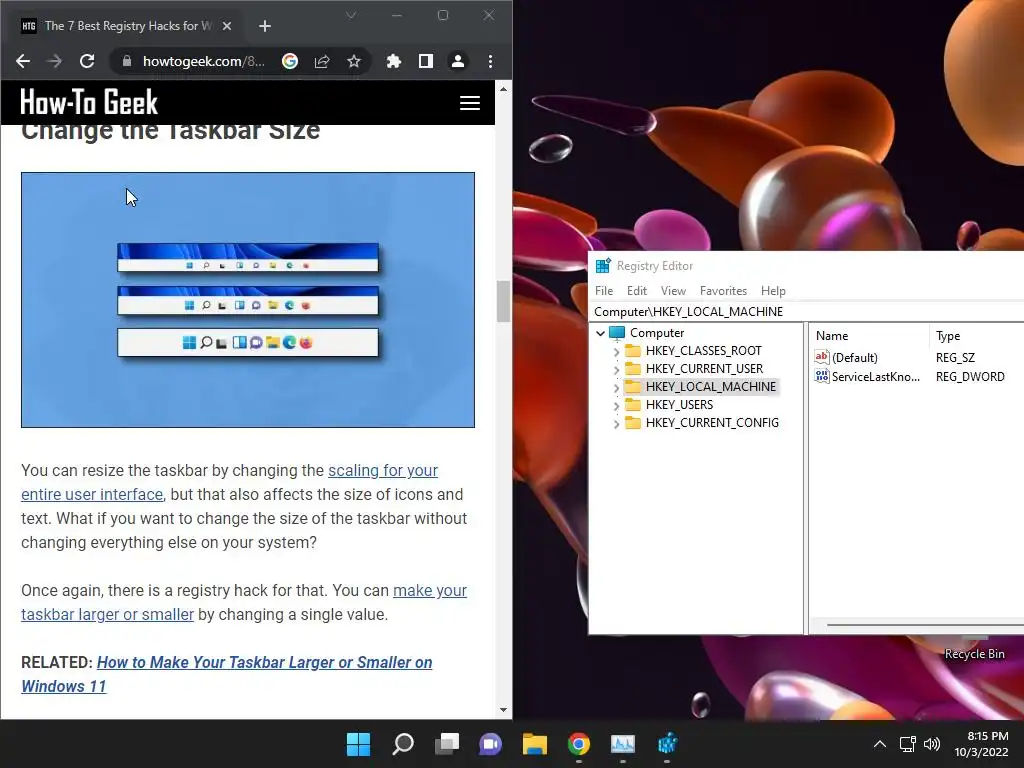Select HKEY_LOCAL_MACHINE key
The width and height of the screenshot is (1024, 768).
[711, 387]
